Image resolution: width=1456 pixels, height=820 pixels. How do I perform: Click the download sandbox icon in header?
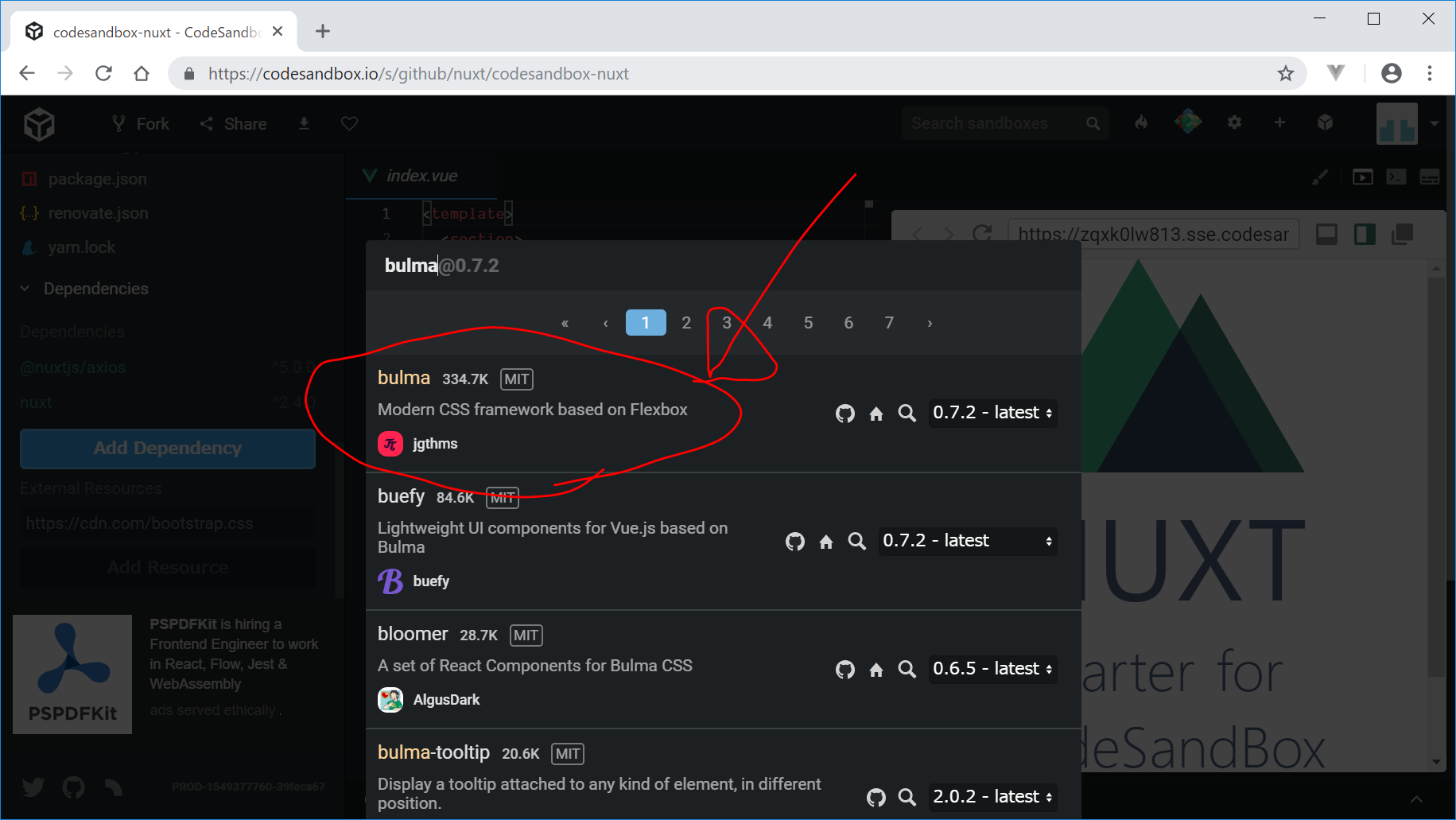(x=304, y=124)
